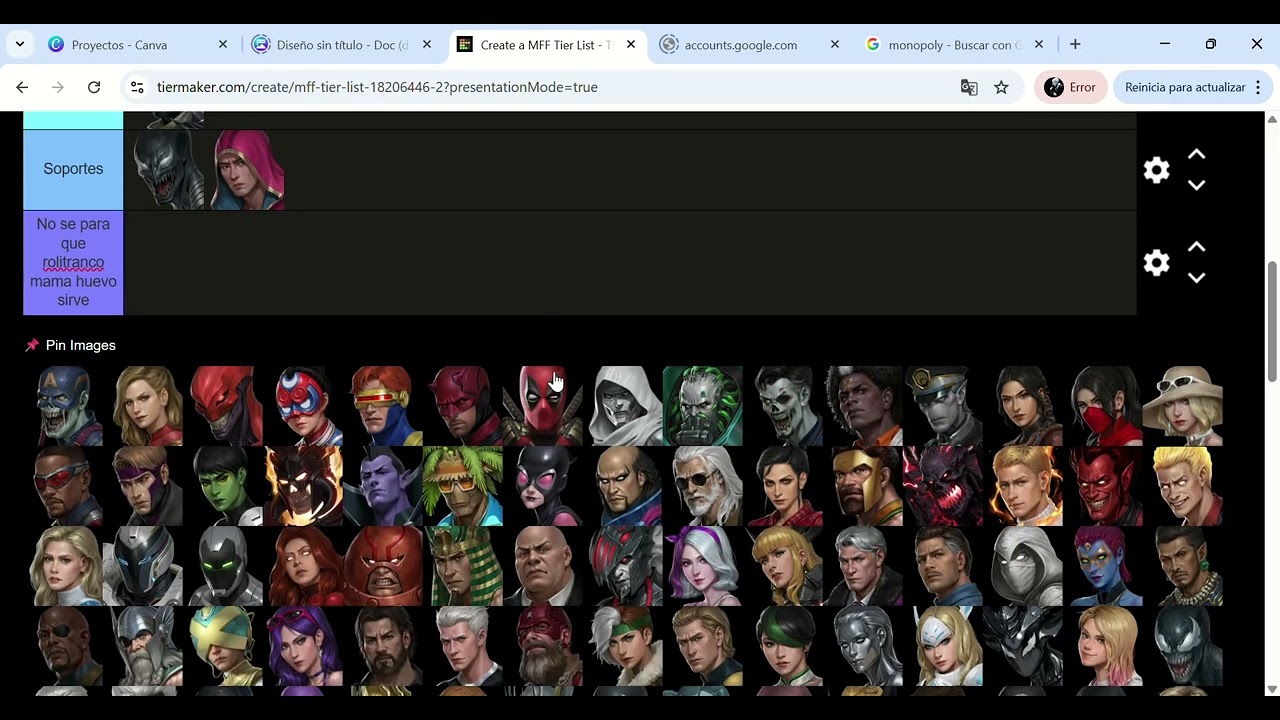Image resolution: width=1280 pixels, height=720 pixels.
Task: Close the Create a MFF Tier List tab
Action: coord(631,45)
